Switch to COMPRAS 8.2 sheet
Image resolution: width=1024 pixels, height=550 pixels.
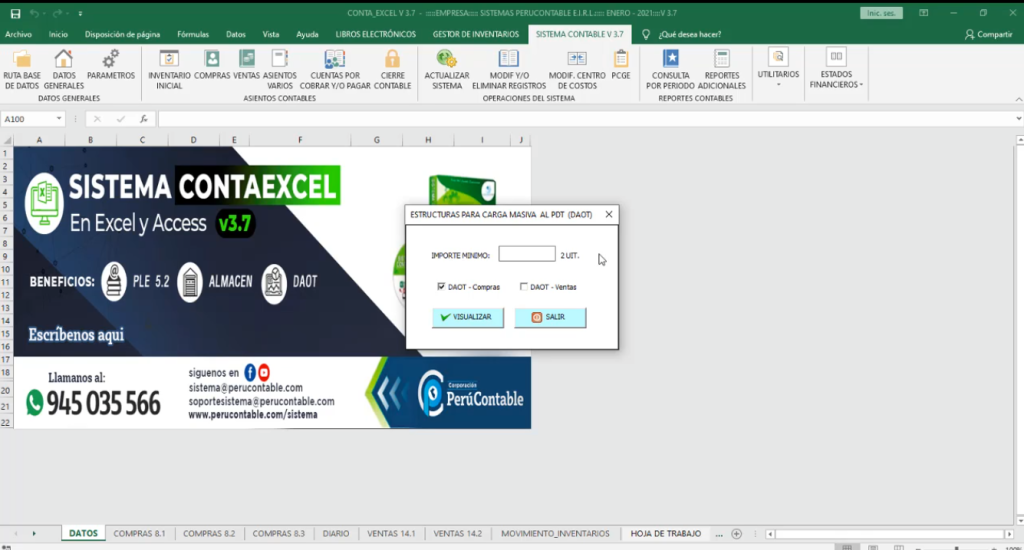209,534
